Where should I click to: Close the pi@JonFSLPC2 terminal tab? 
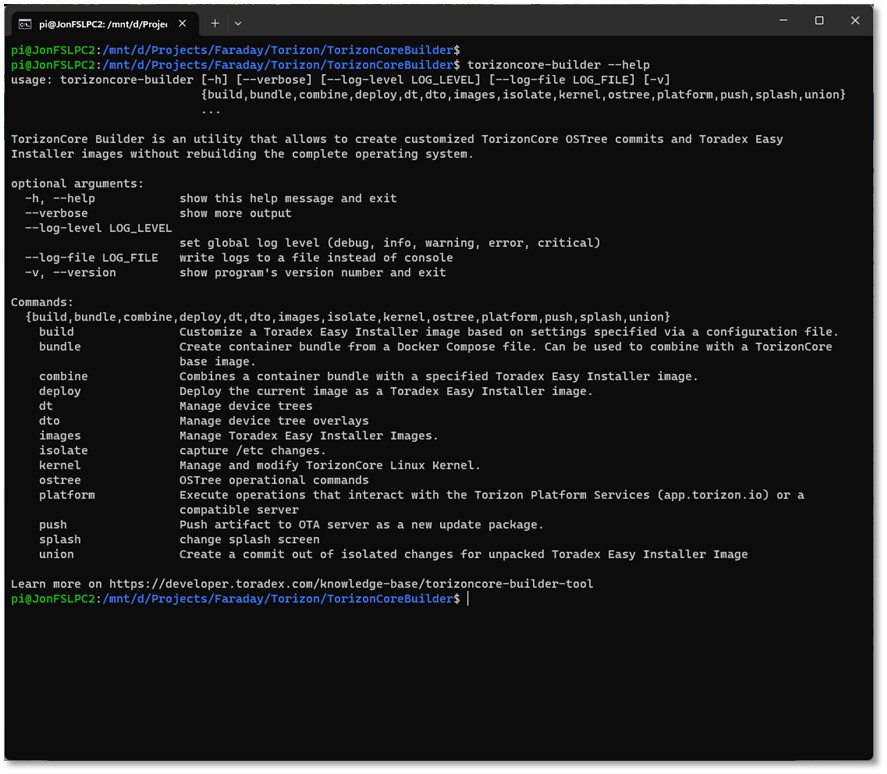(x=182, y=23)
